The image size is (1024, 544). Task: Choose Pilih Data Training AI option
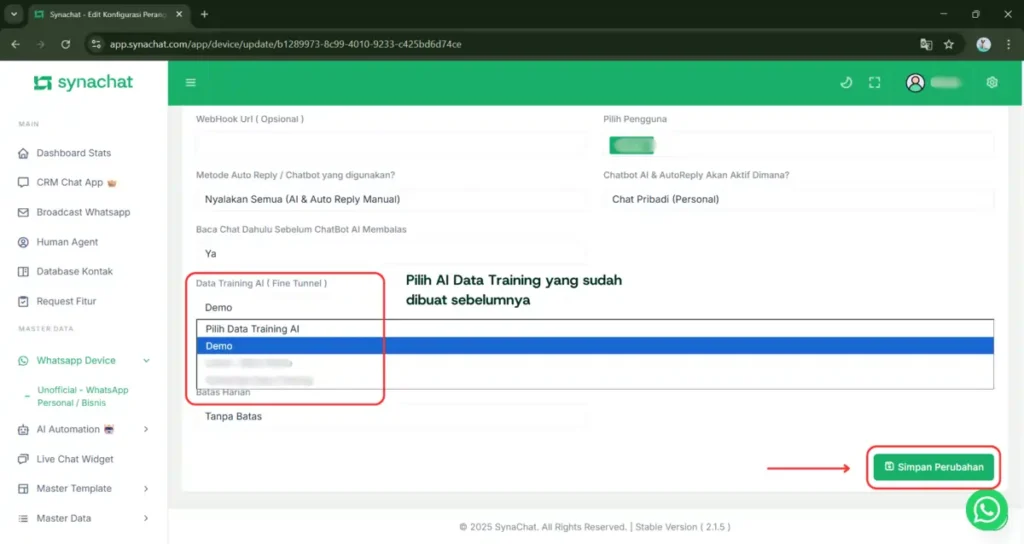[x=595, y=329]
